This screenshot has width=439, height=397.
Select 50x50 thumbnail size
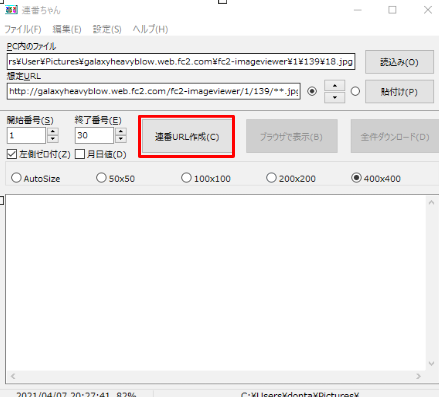click(101, 178)
